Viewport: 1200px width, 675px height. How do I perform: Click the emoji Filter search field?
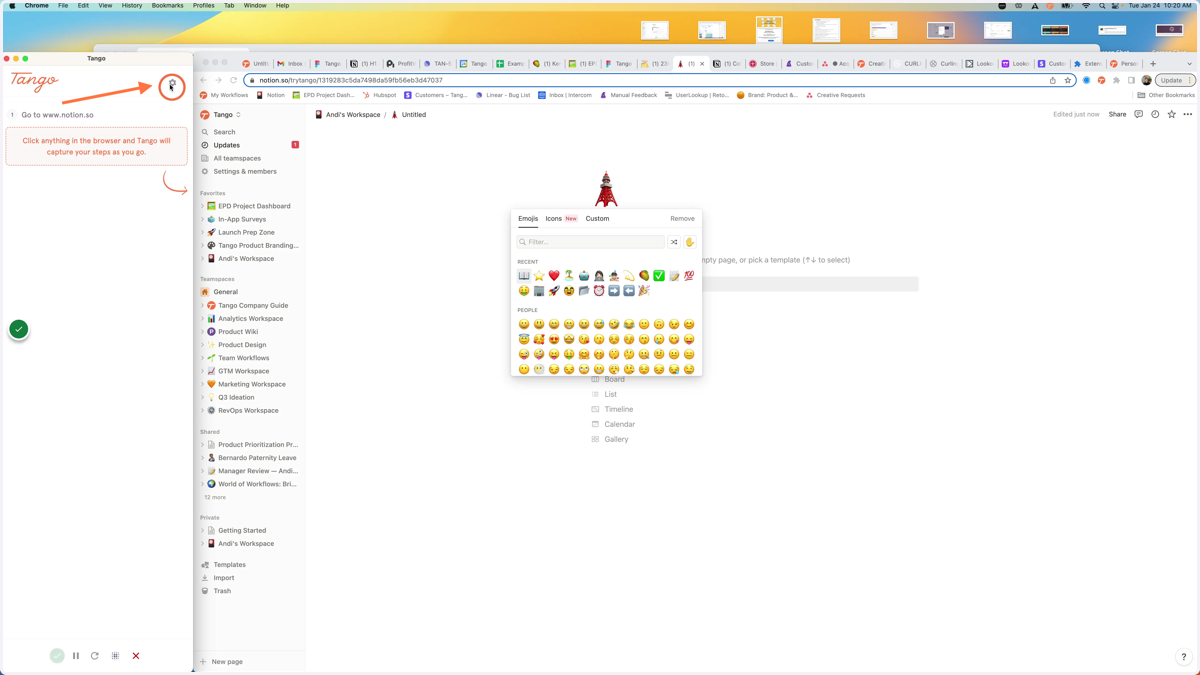pos(591,242)
